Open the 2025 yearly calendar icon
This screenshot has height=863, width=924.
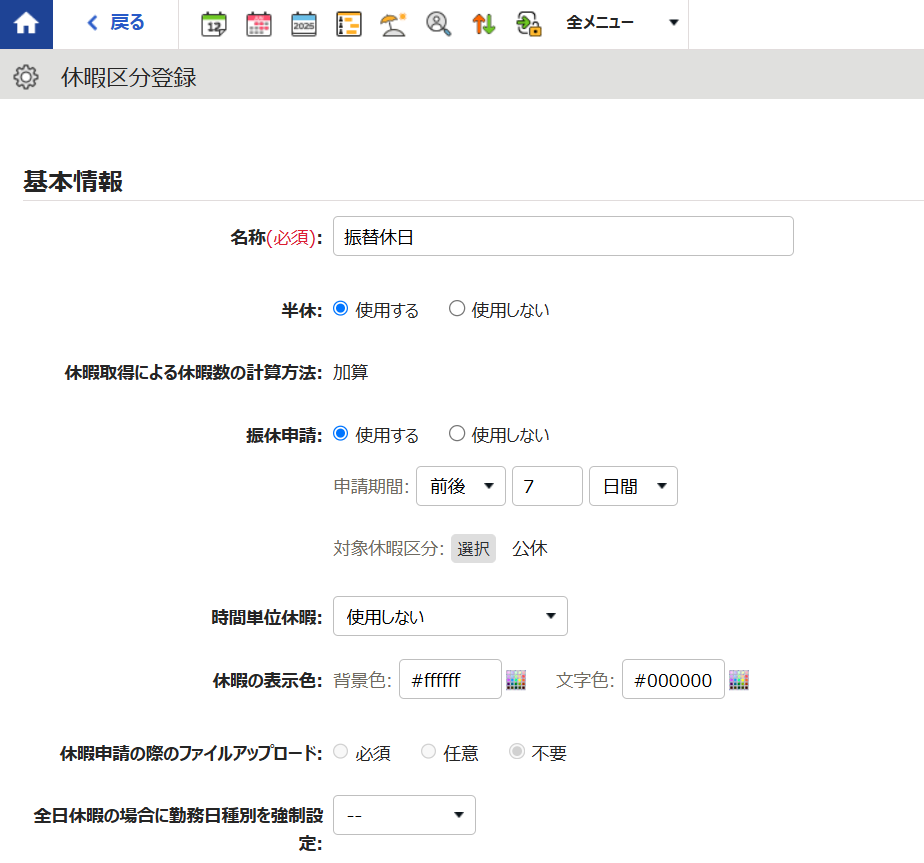coord(303,24)
